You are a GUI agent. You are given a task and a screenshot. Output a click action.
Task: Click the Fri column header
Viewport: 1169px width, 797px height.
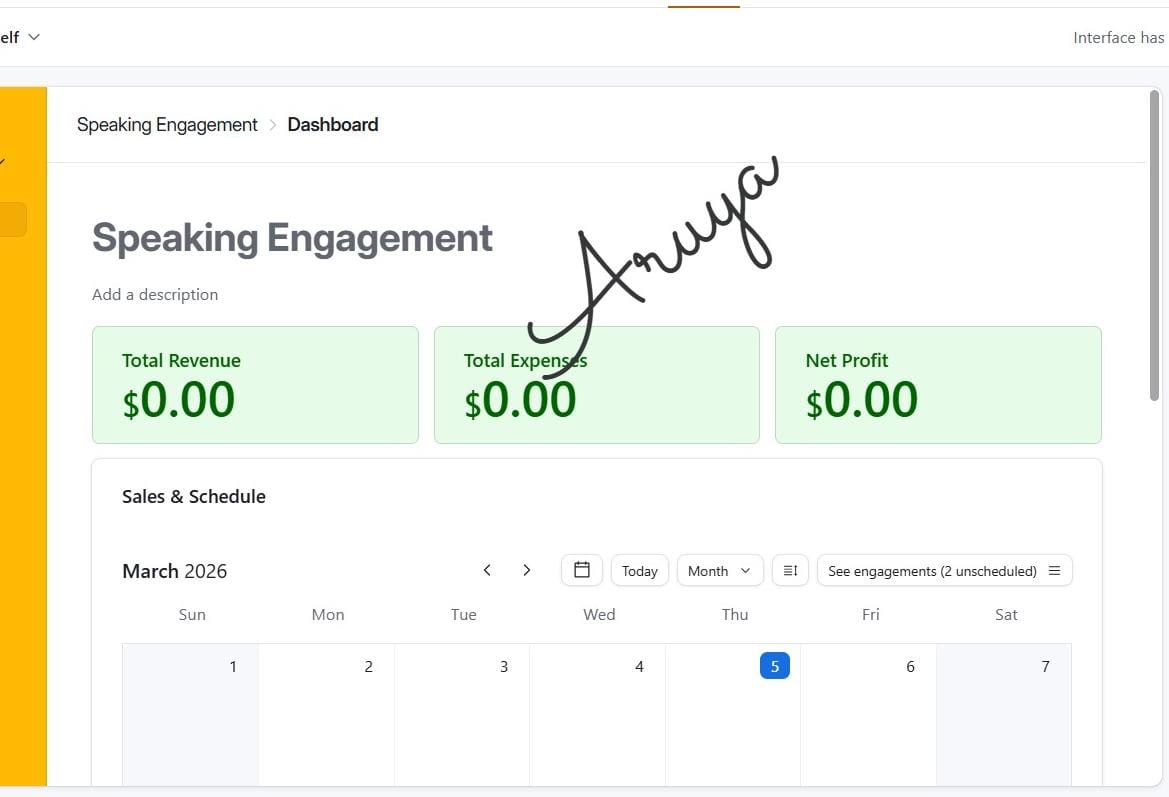870,614
